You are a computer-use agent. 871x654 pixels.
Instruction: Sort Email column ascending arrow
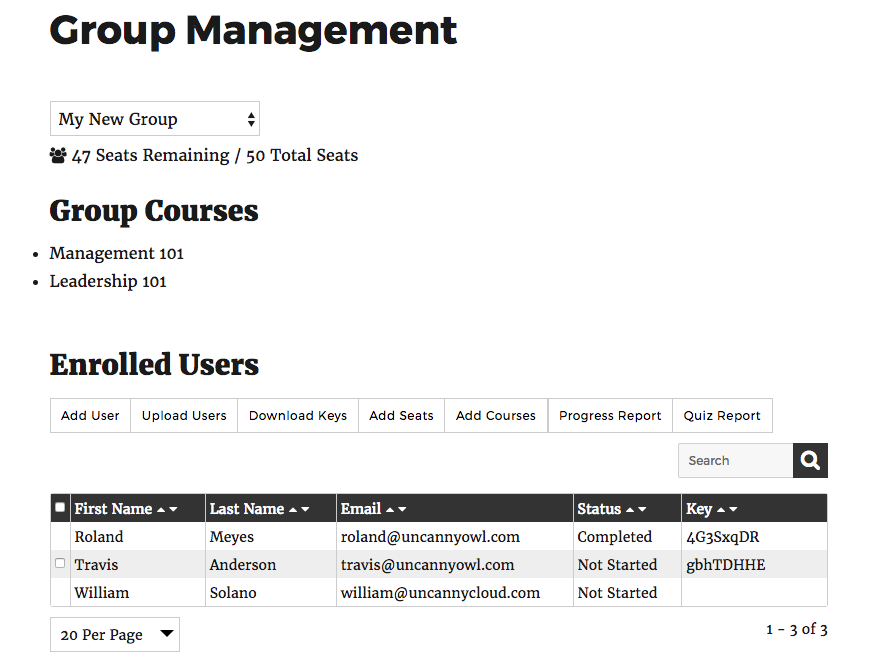[x=389, y=510]
